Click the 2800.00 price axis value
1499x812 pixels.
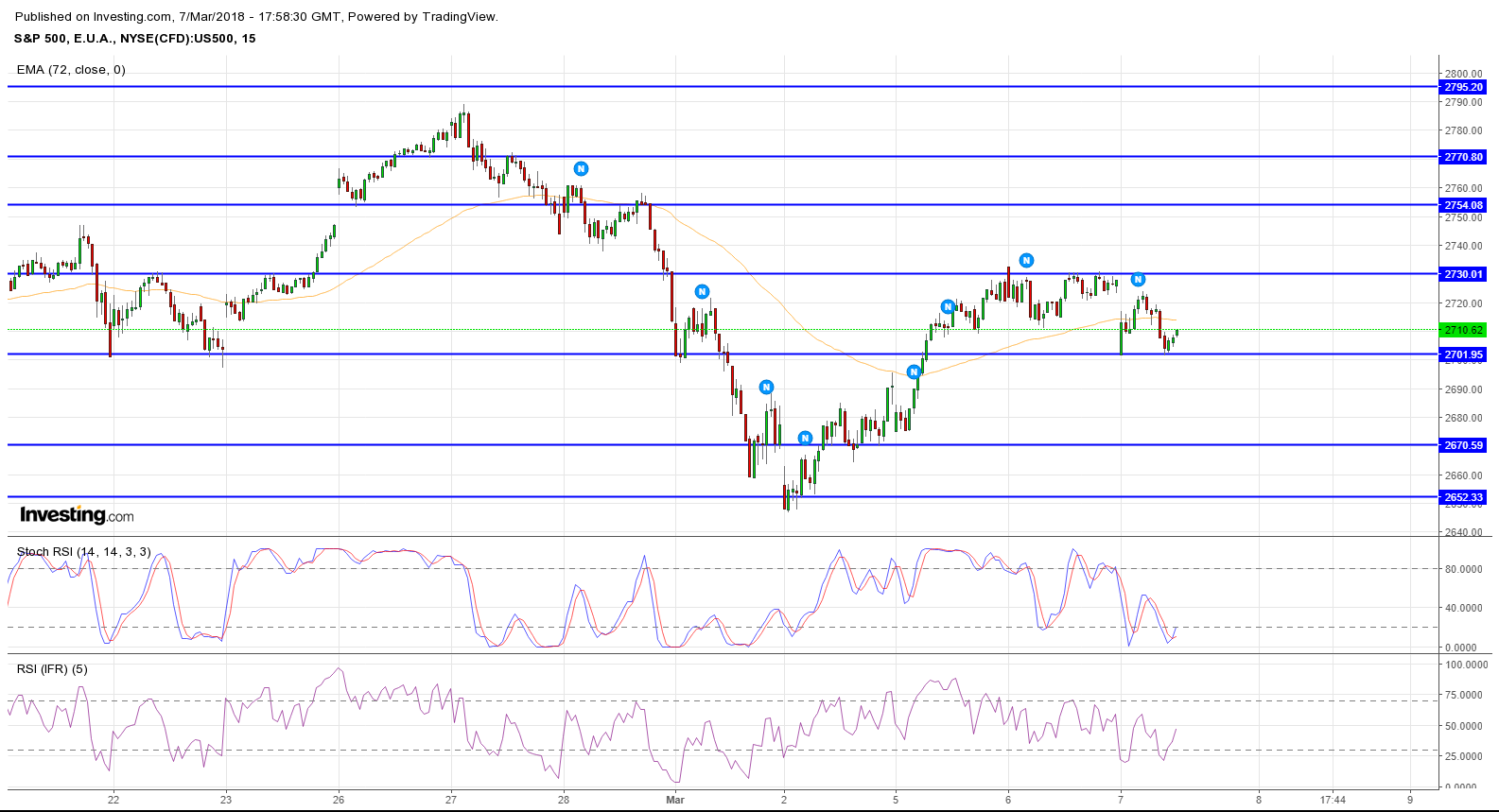1464,74
